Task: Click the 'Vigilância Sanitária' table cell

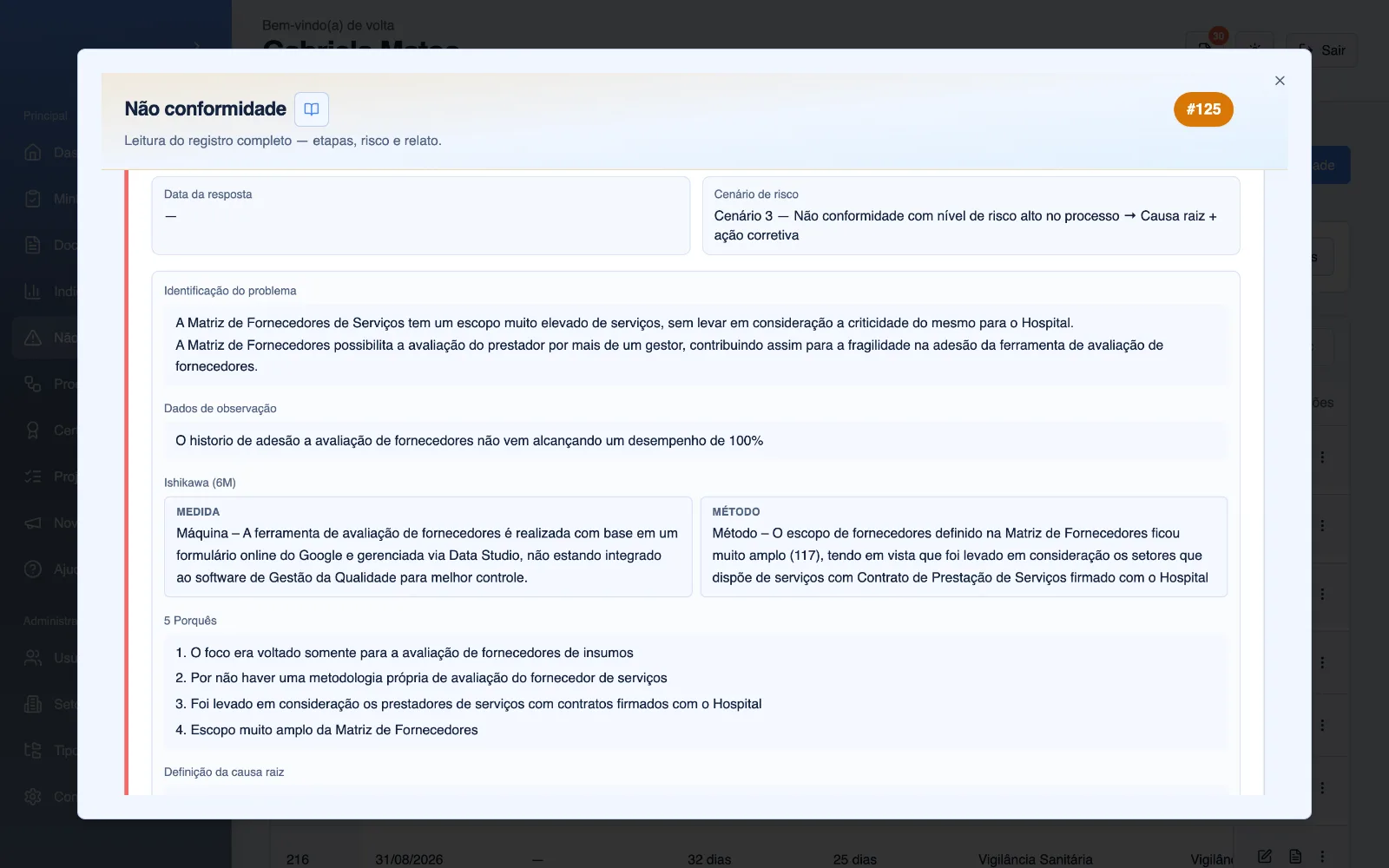Action: click(x=1036, y=859)
